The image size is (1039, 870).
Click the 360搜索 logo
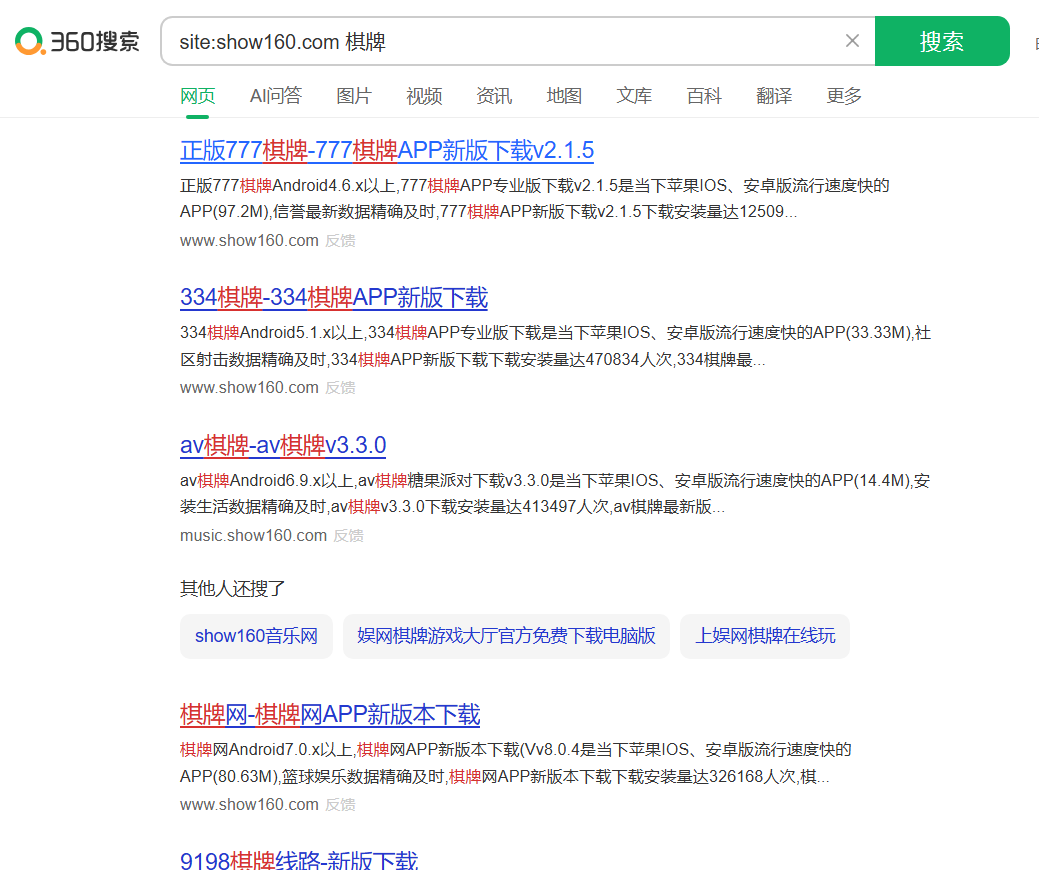(x=77, y=41)
